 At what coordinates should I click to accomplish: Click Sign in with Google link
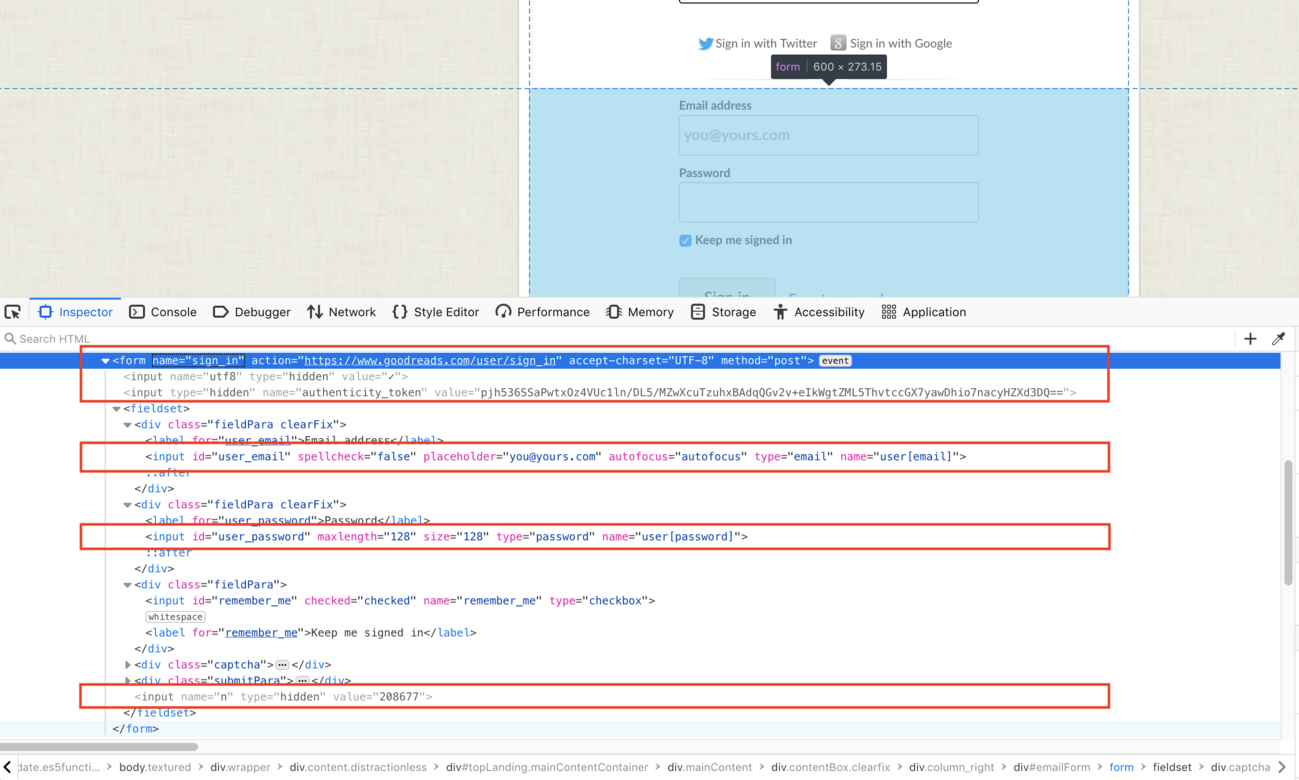891,43
